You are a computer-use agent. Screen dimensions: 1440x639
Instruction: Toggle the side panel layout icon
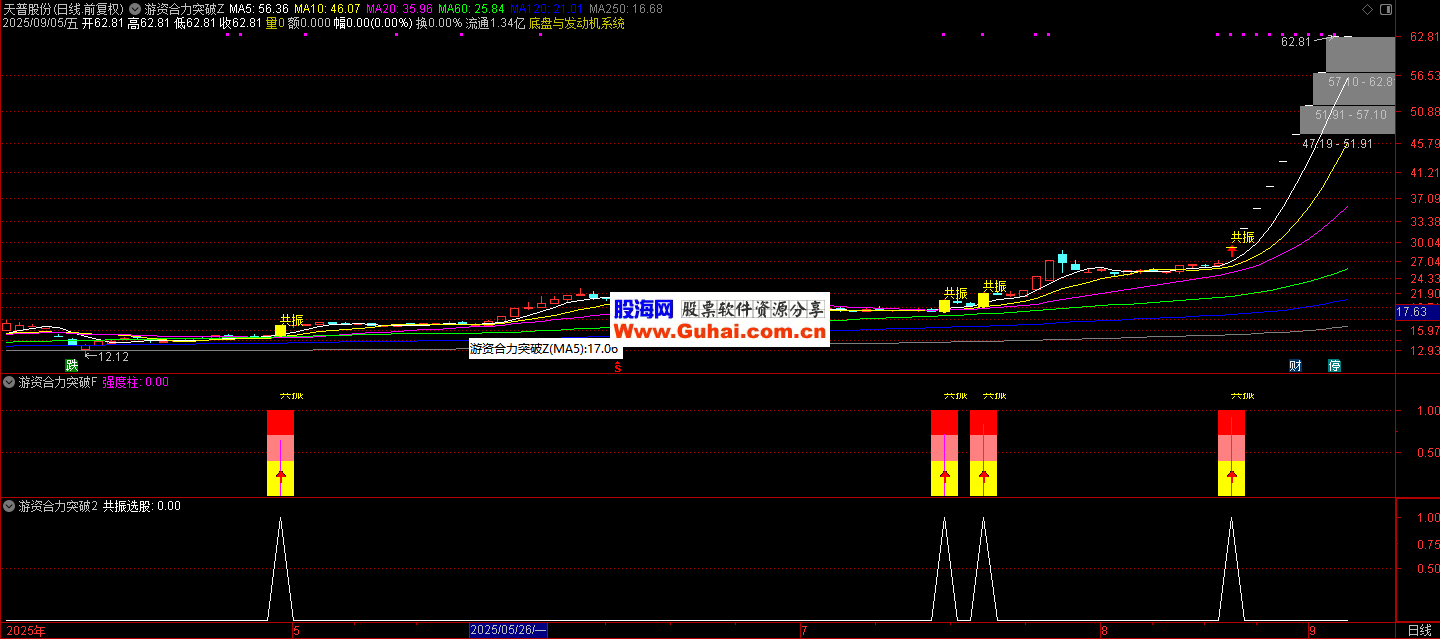pyautogui.click(x=1385, y=8)
